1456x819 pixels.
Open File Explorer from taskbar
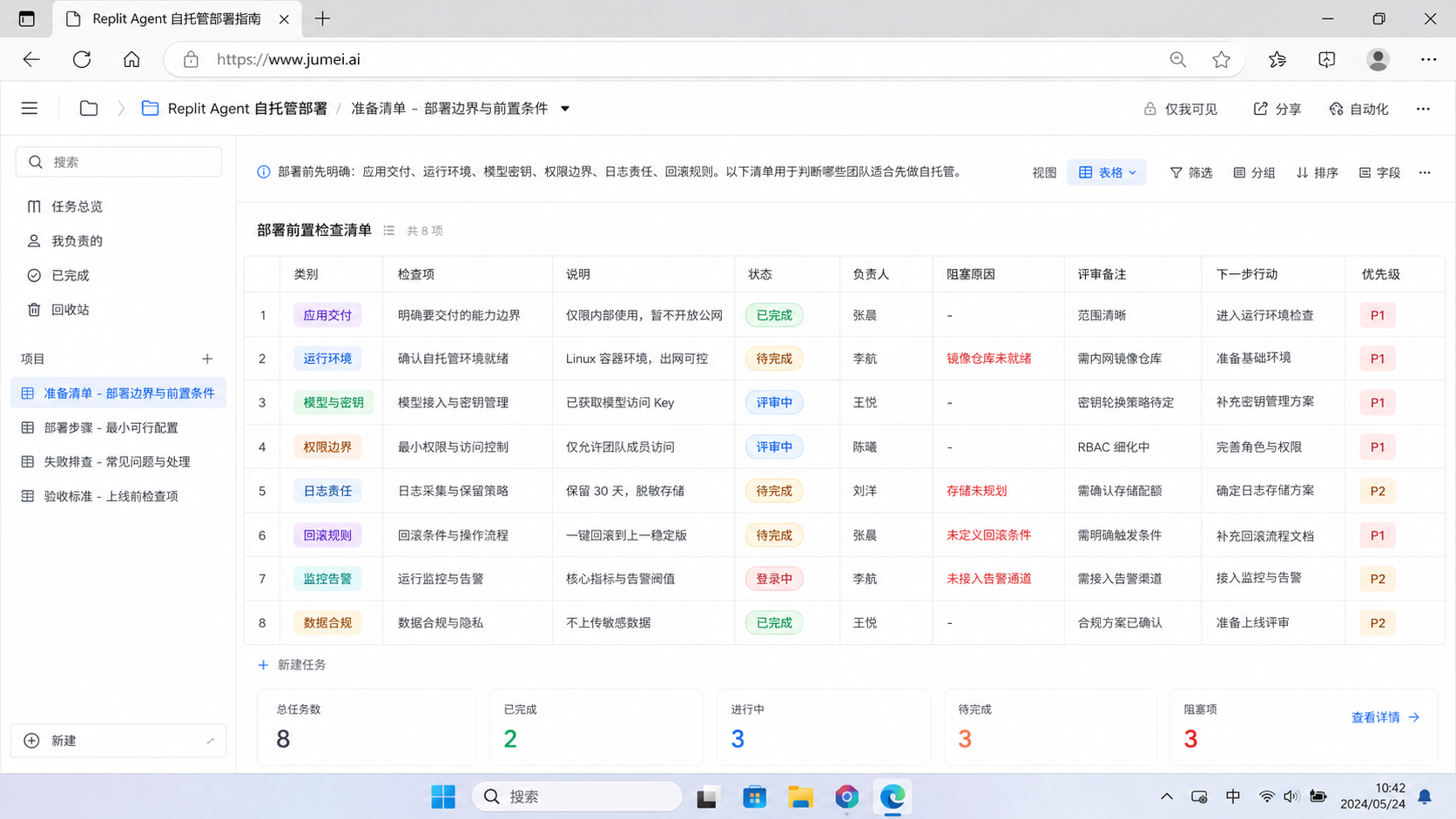[x=800, y=796]
